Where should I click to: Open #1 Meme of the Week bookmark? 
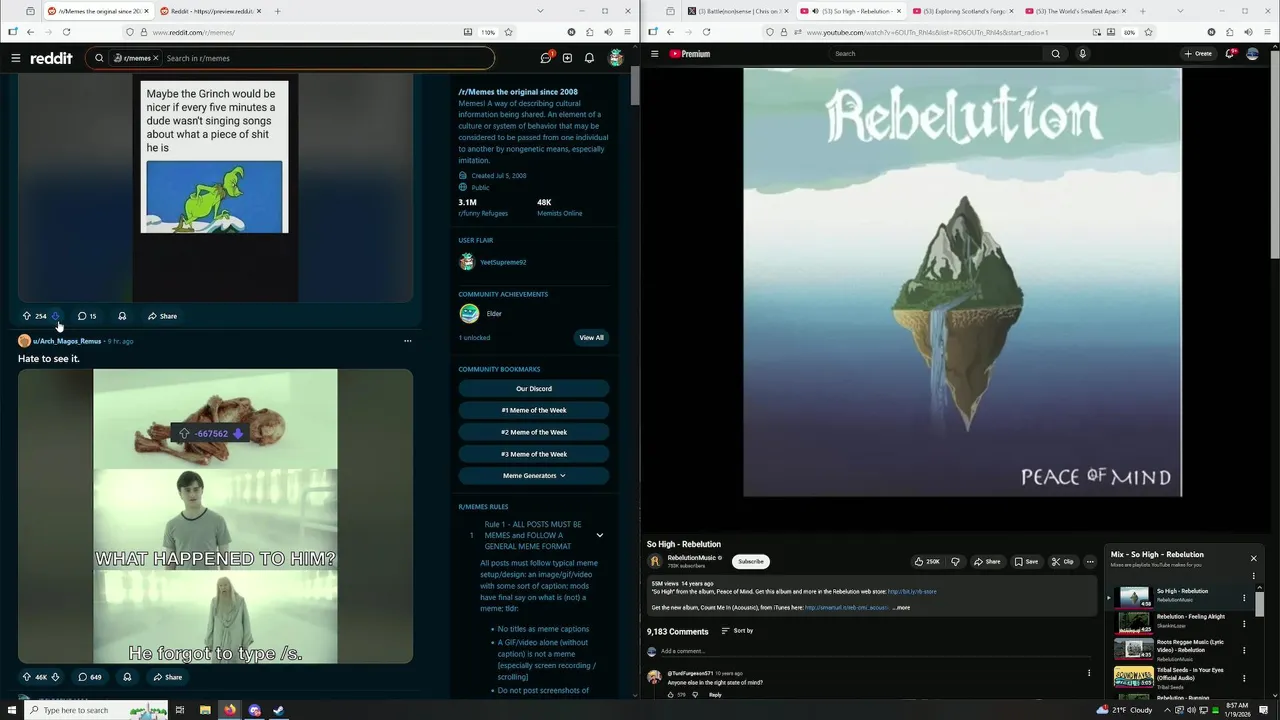[534, 410]
